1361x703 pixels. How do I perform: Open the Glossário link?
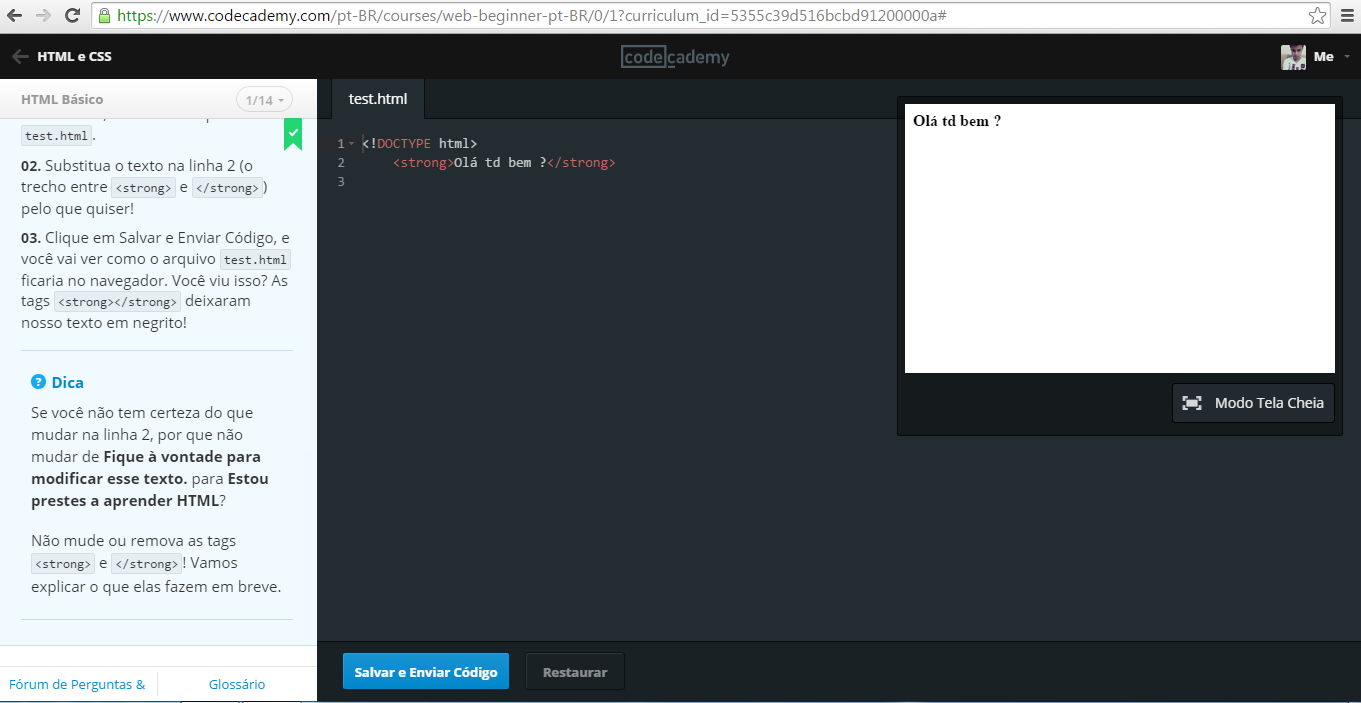point(236,684)
